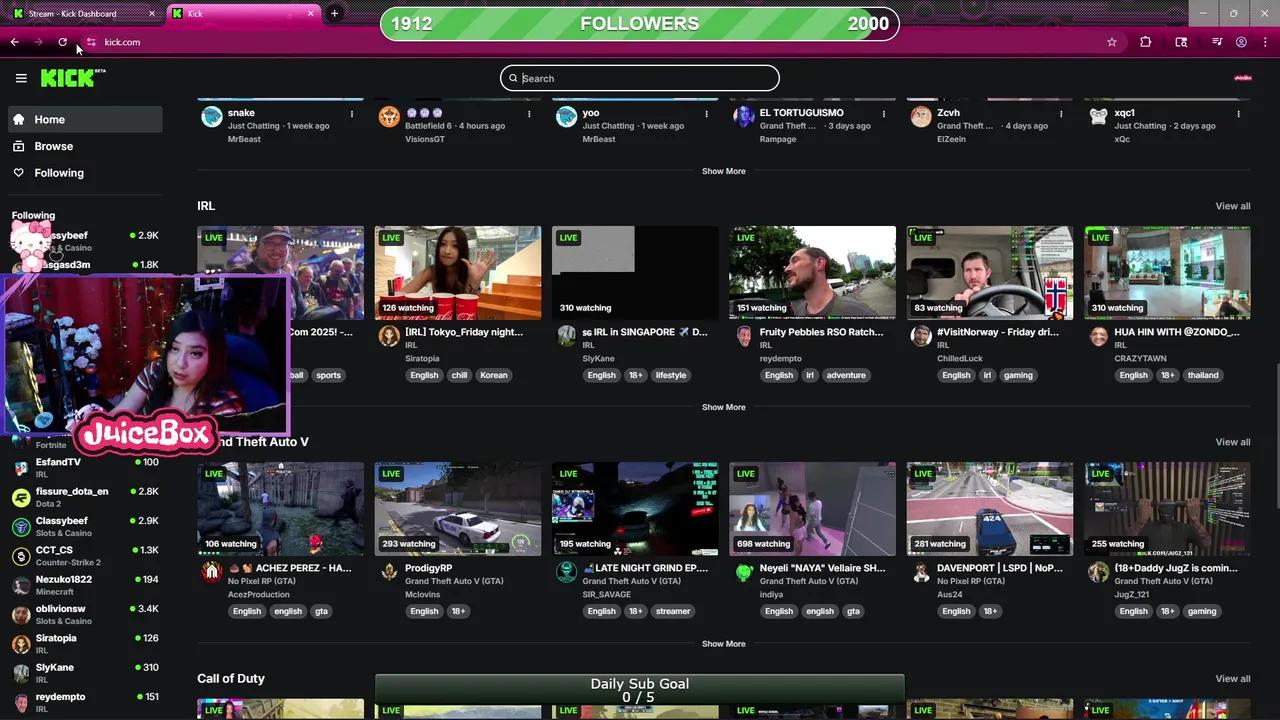The image size is (1280, 720).
Task: Click Siratopia's avatar under Tokyo stream
Action: pyautogui.click(x=389, y=336)
